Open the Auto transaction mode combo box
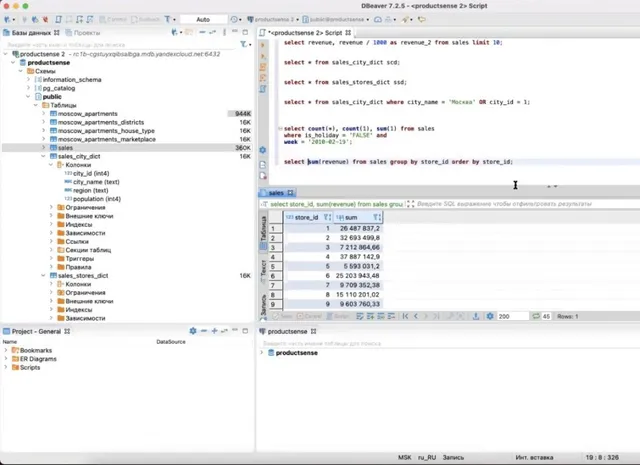The height and width of the screenshot is (465, 640). tap(203, 19)
